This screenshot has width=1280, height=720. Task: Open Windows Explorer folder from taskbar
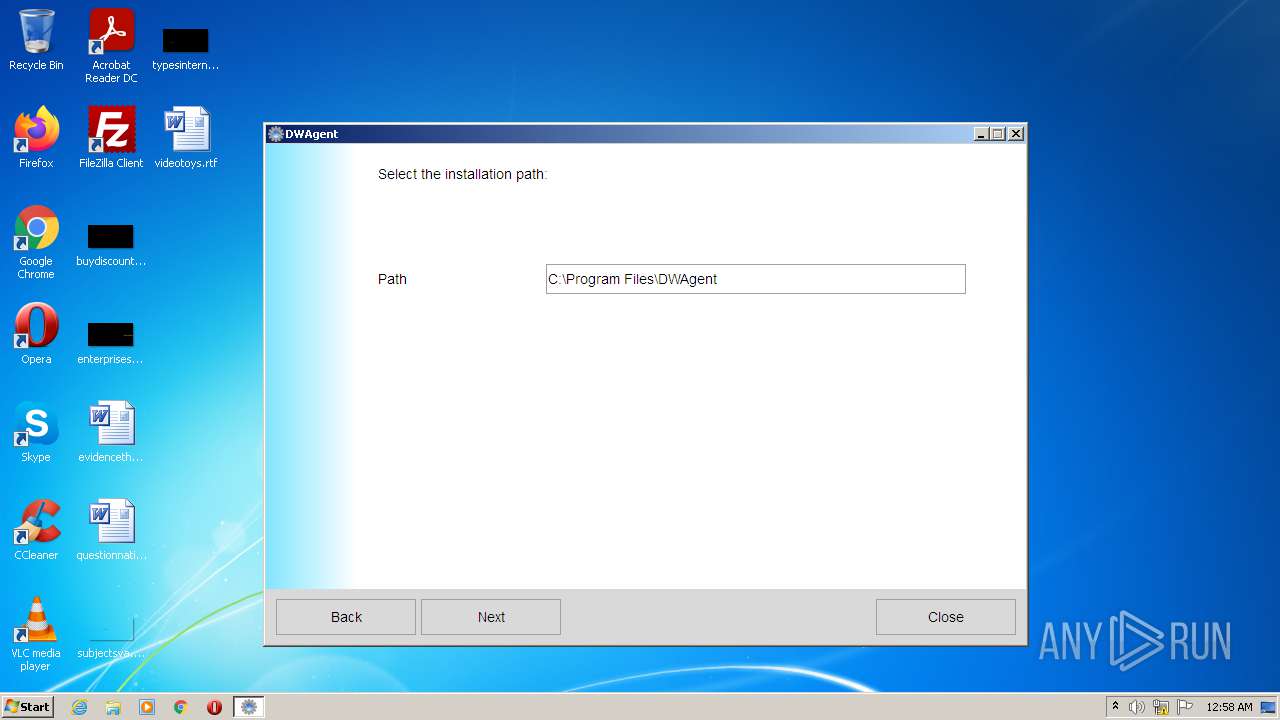click(113, 707)
